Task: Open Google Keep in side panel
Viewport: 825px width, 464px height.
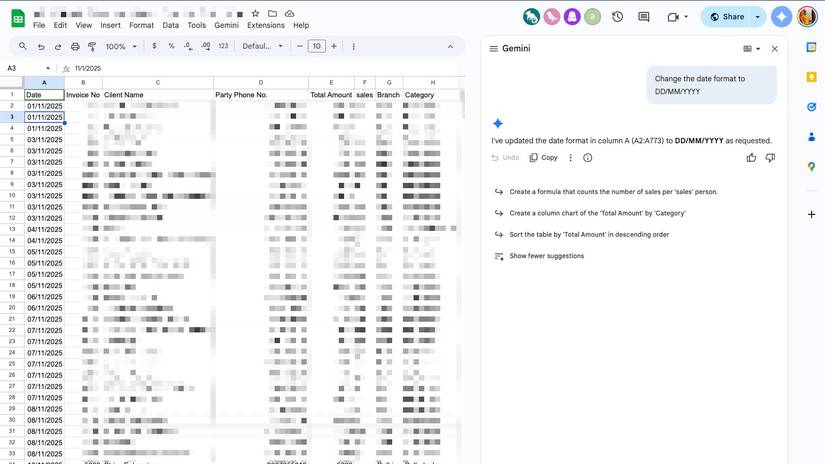Action: click(x=811, y=77)
